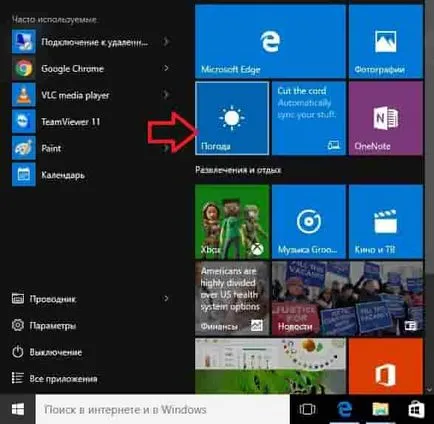Click the Windows Start button
Screen dimensions: 434x424
[18, 409]
